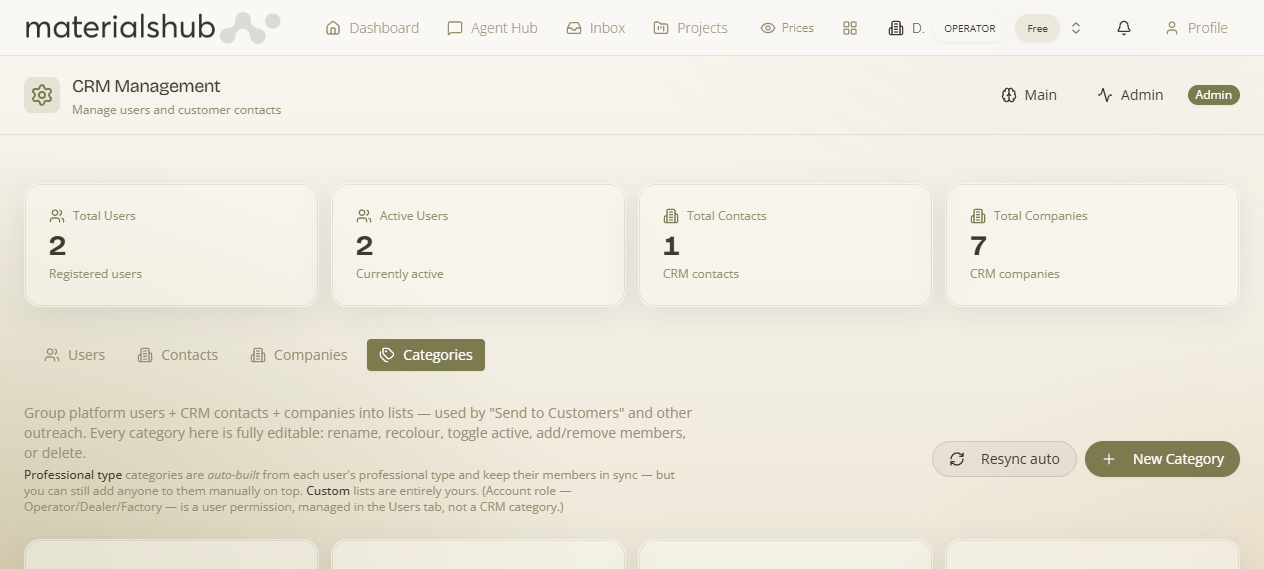
Task: Select the Categories tab
Action: pos(426,355)
